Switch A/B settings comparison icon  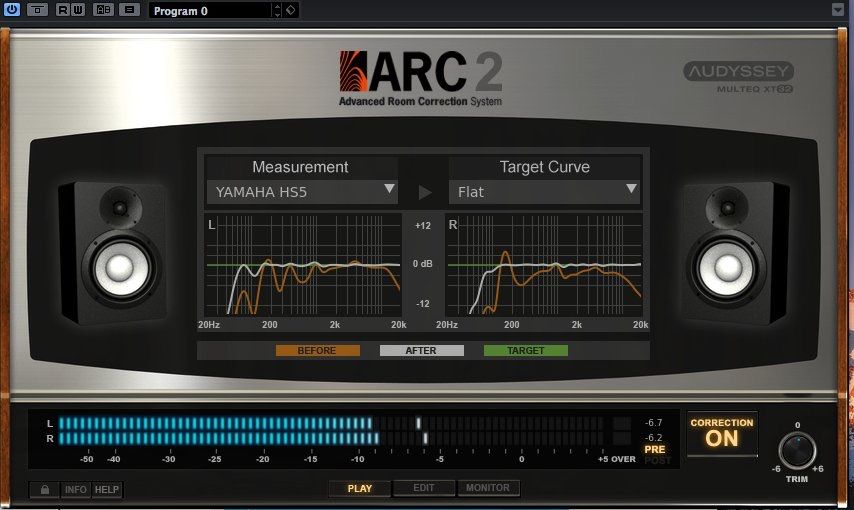tap(103, 9)
